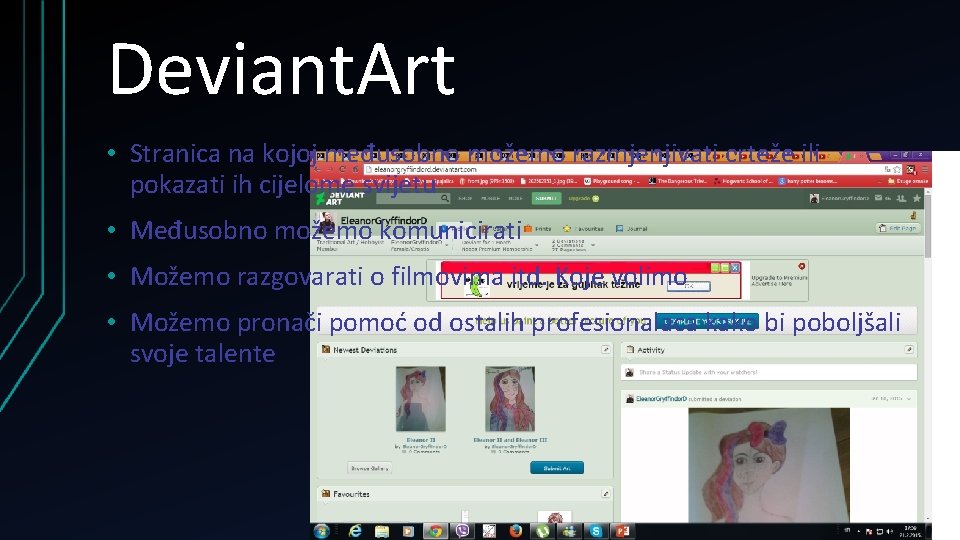
Task: Click the taskbar clock
Action: [911, 531]
